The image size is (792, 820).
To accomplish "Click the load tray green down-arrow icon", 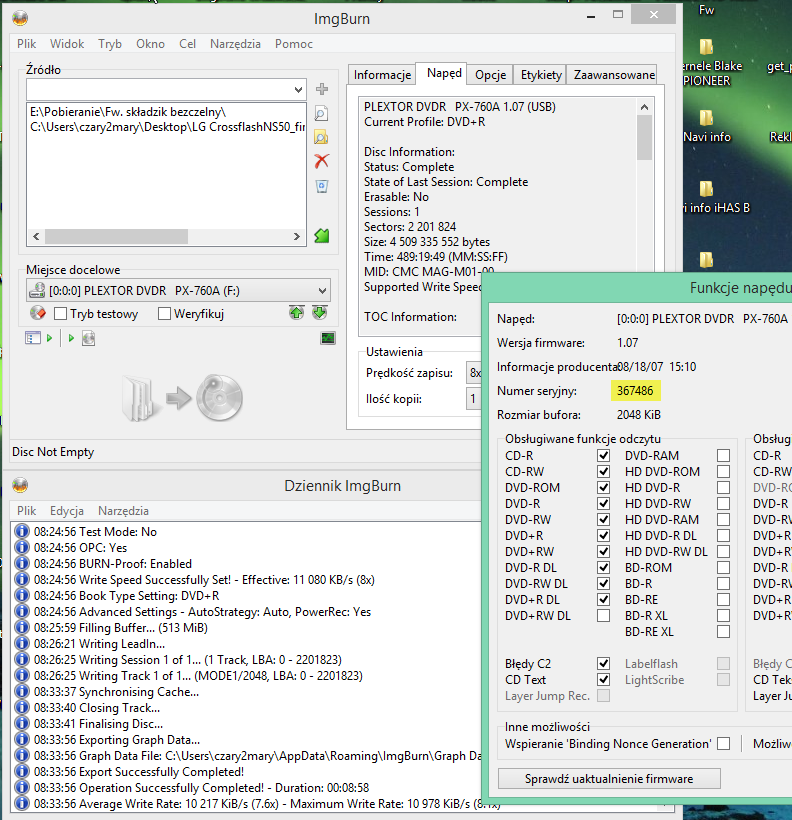I will [320, 313].
